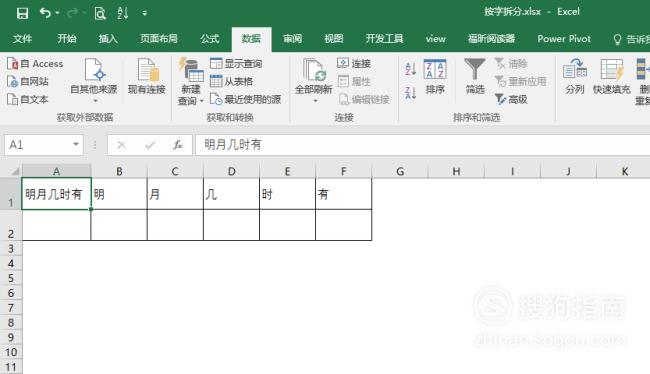Switch to the 插入 tab
This screenshot has height=374, width=650.
click(108, 39)
